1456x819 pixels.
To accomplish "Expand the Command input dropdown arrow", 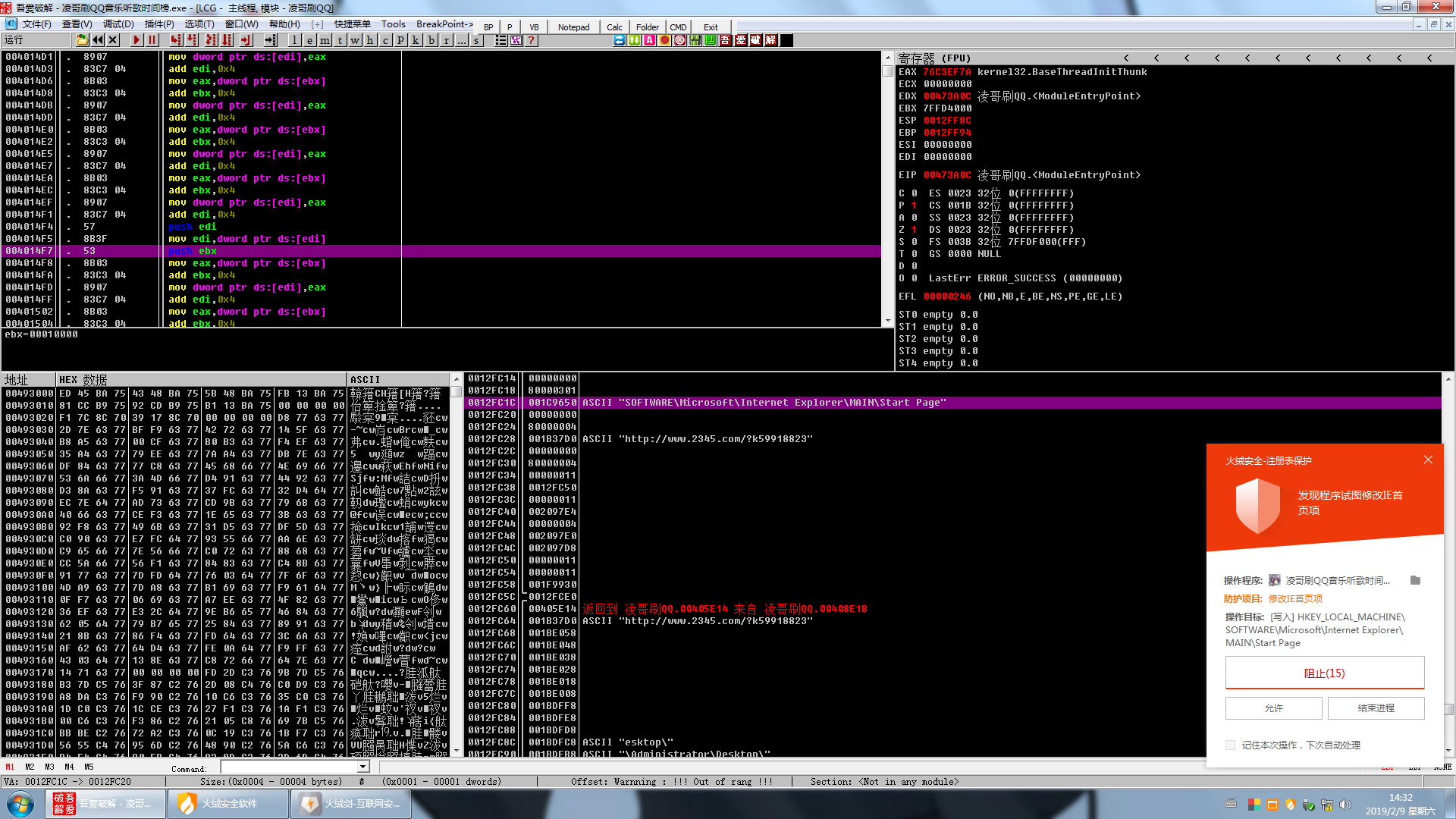I will click(362, 767).
